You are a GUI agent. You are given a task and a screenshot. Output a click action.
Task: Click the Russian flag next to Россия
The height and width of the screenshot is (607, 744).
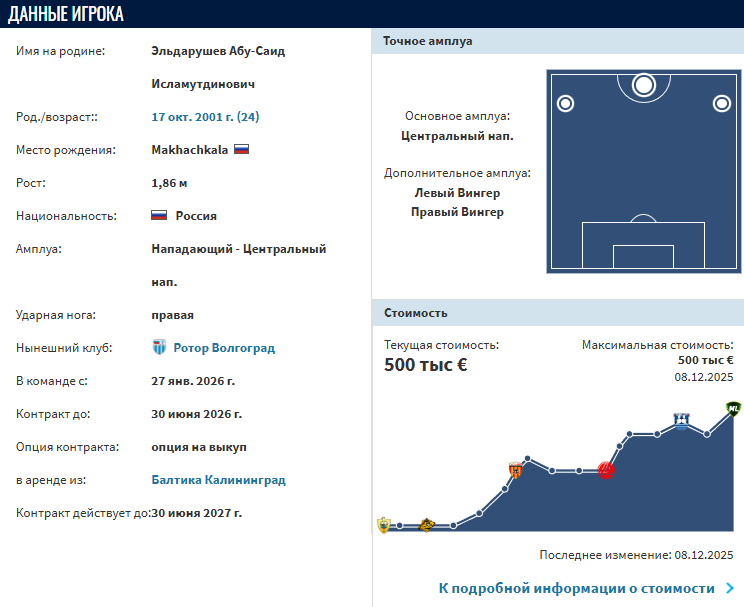(x=159, y=215)
